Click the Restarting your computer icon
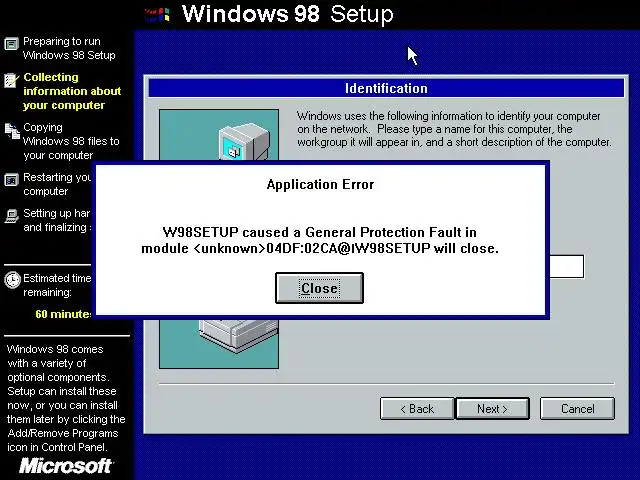Viewport: 640px width, 480px height. click(11, 180)
